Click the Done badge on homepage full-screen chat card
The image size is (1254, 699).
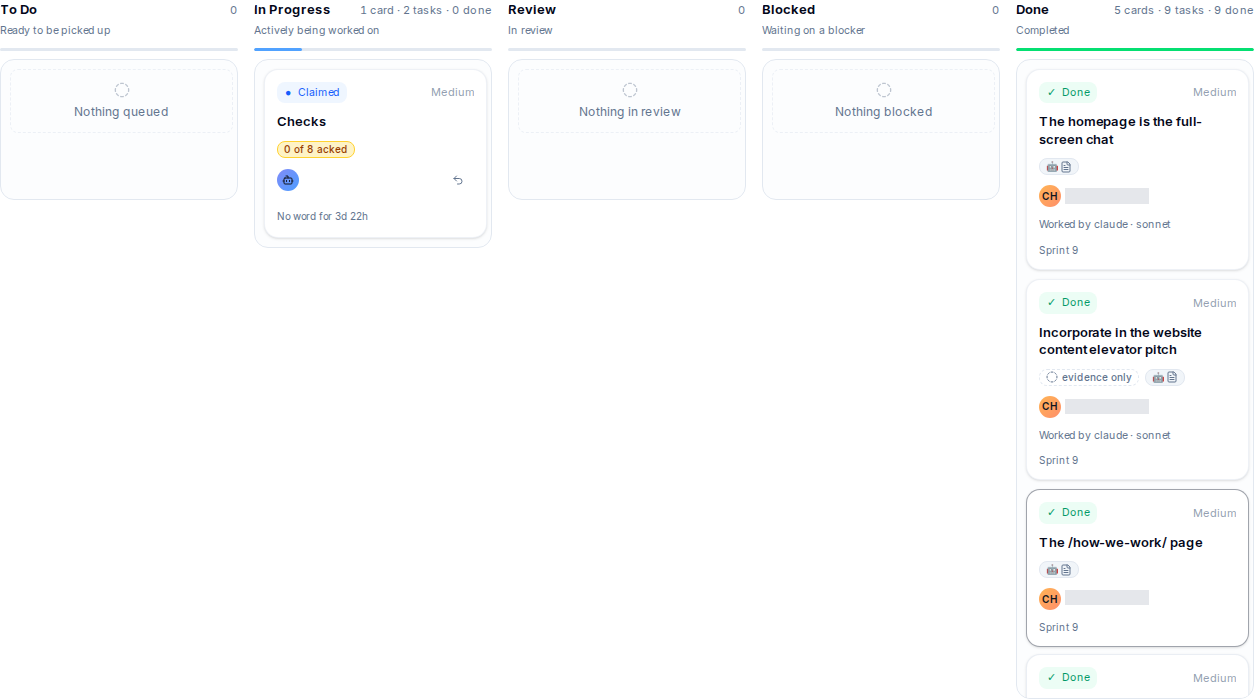[1068, 92]
